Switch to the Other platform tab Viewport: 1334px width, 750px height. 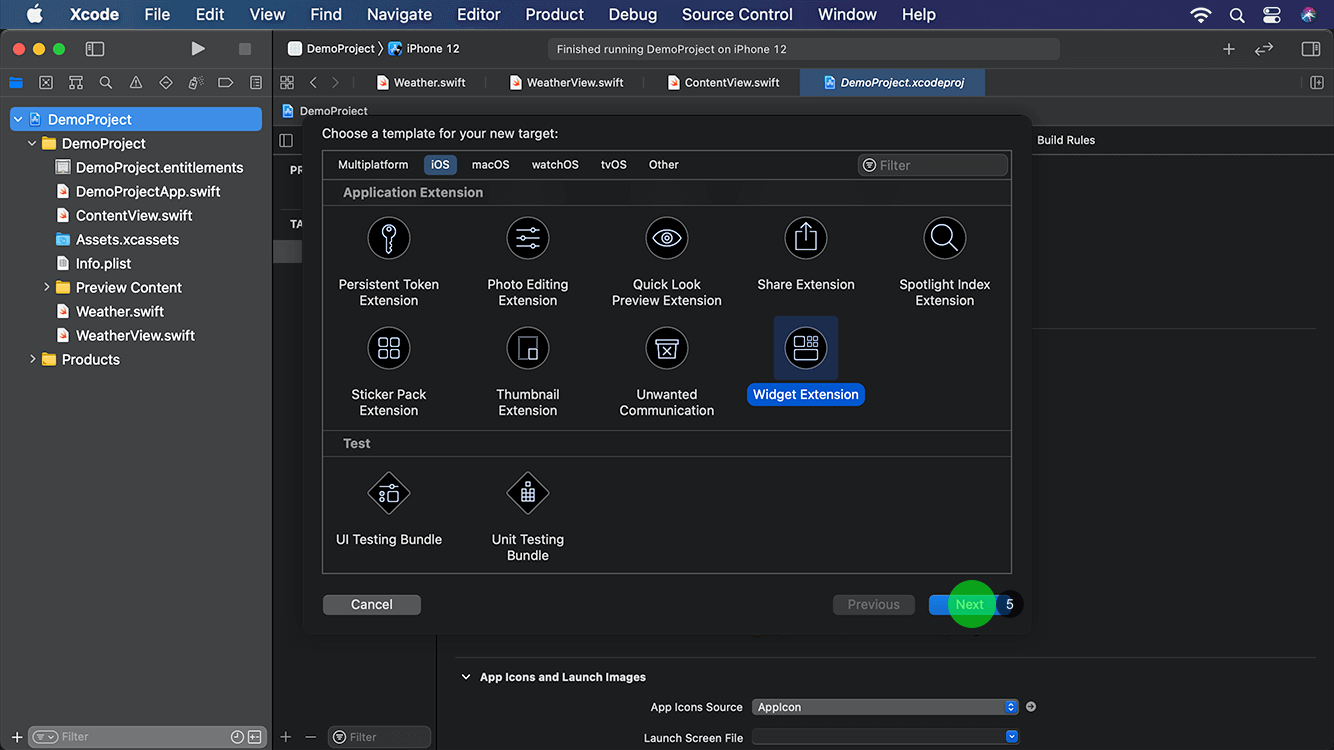point(664,165)
